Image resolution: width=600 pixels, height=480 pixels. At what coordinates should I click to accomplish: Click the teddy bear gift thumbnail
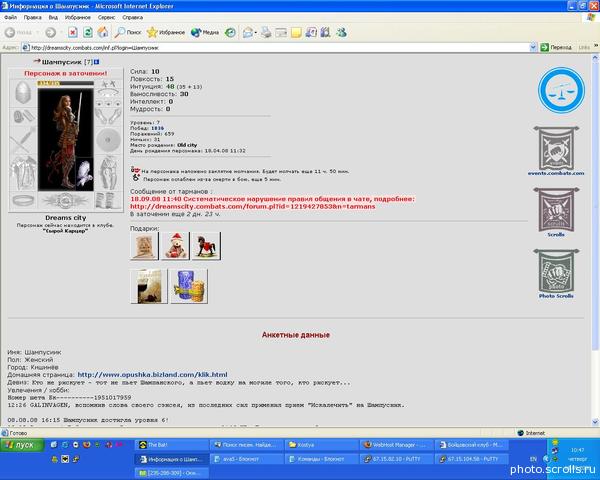[x=175, y=246]
